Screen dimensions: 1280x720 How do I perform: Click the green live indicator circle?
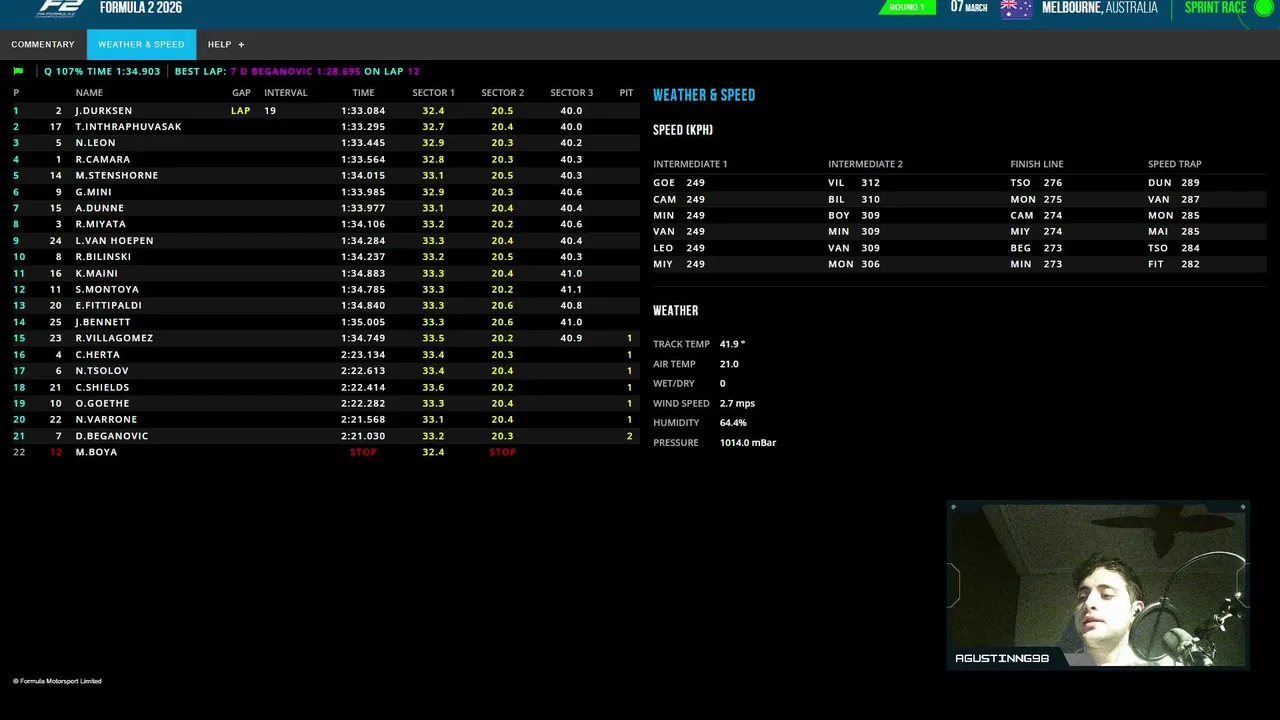pyautogui.click(x=1263, y=9)
